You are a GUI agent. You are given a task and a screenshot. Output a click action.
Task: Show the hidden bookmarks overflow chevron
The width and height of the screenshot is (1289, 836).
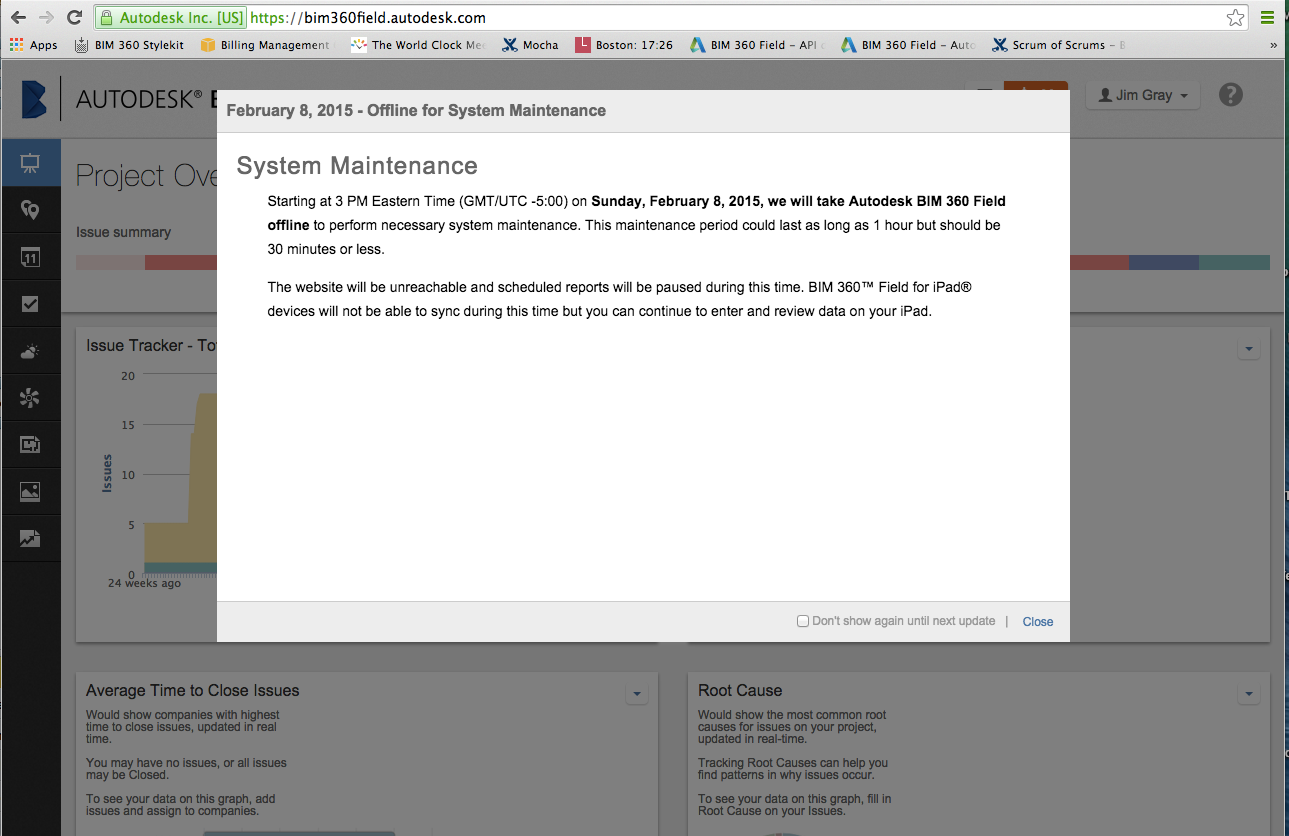tap(1273, 45)
